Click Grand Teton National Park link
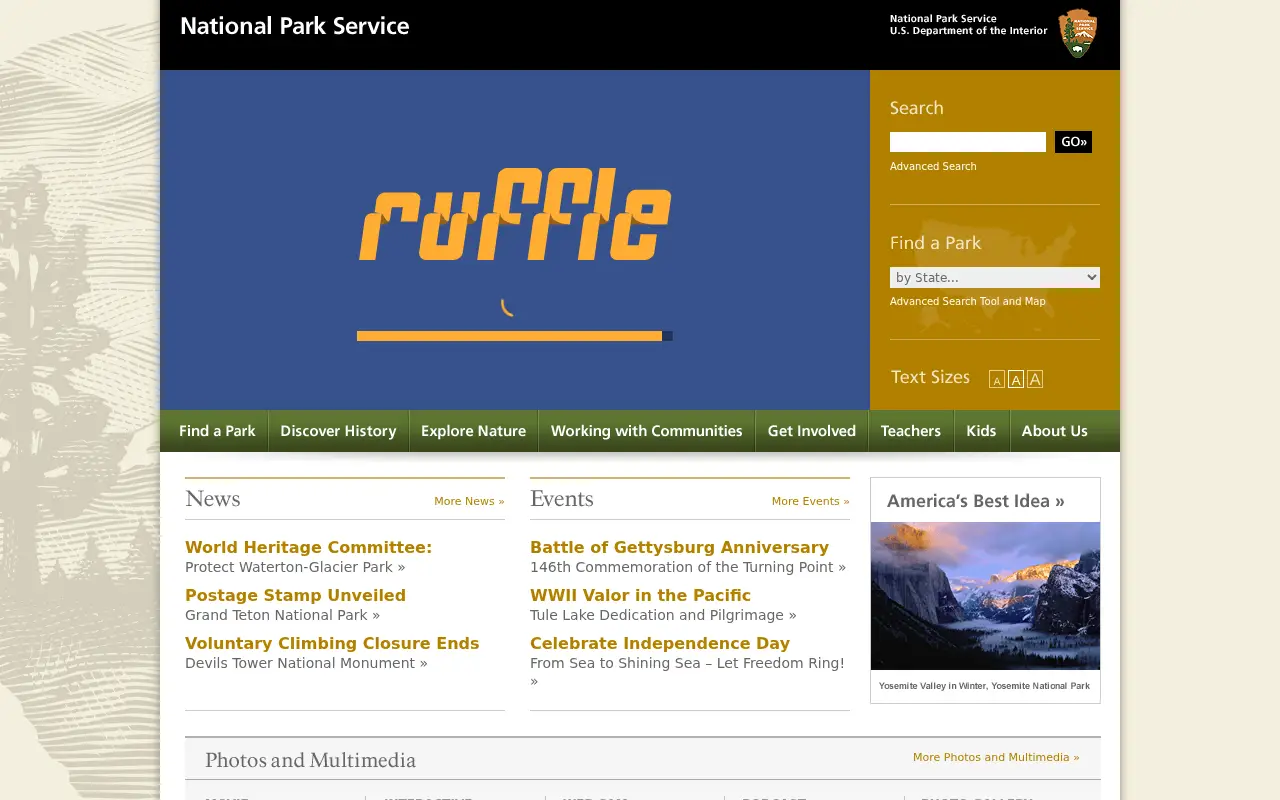 point(282,615)
